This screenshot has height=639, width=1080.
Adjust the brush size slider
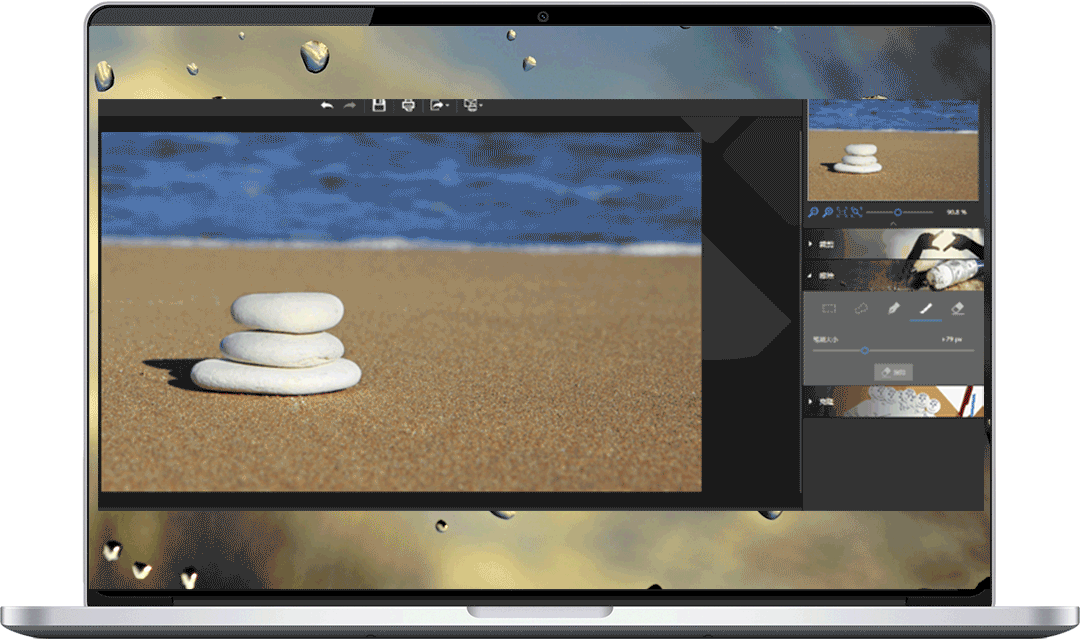point(893,350)
